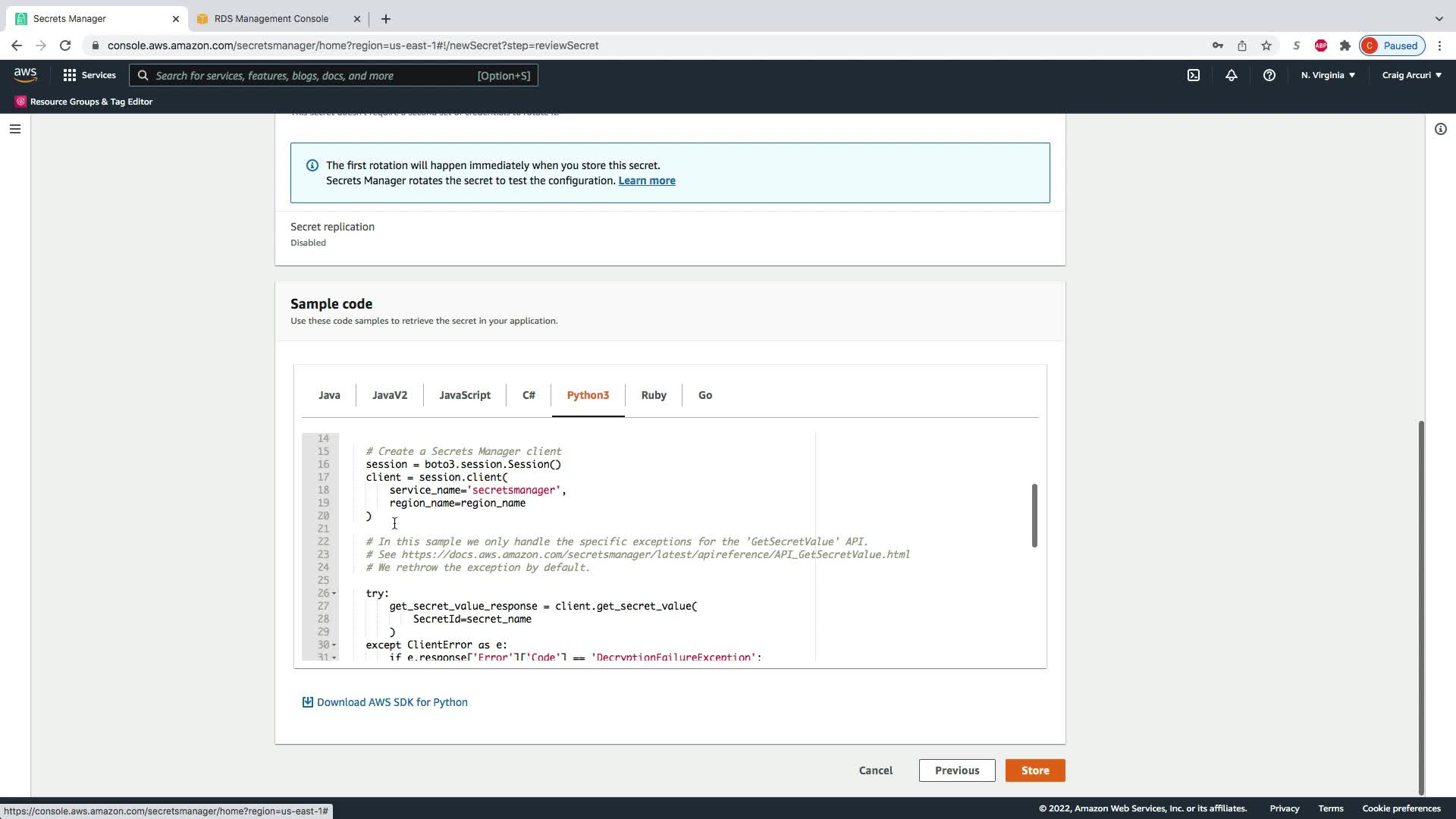
Task: Open the support help icon
Action: coord(1269,75)
